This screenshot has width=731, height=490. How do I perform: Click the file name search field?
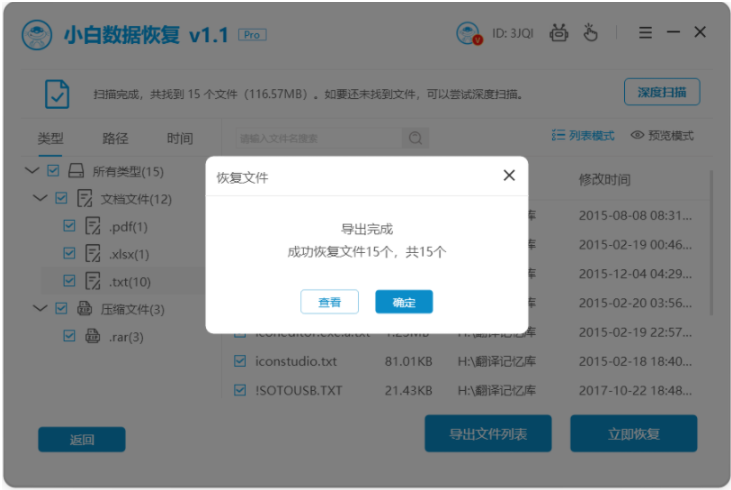pos(319,138)
